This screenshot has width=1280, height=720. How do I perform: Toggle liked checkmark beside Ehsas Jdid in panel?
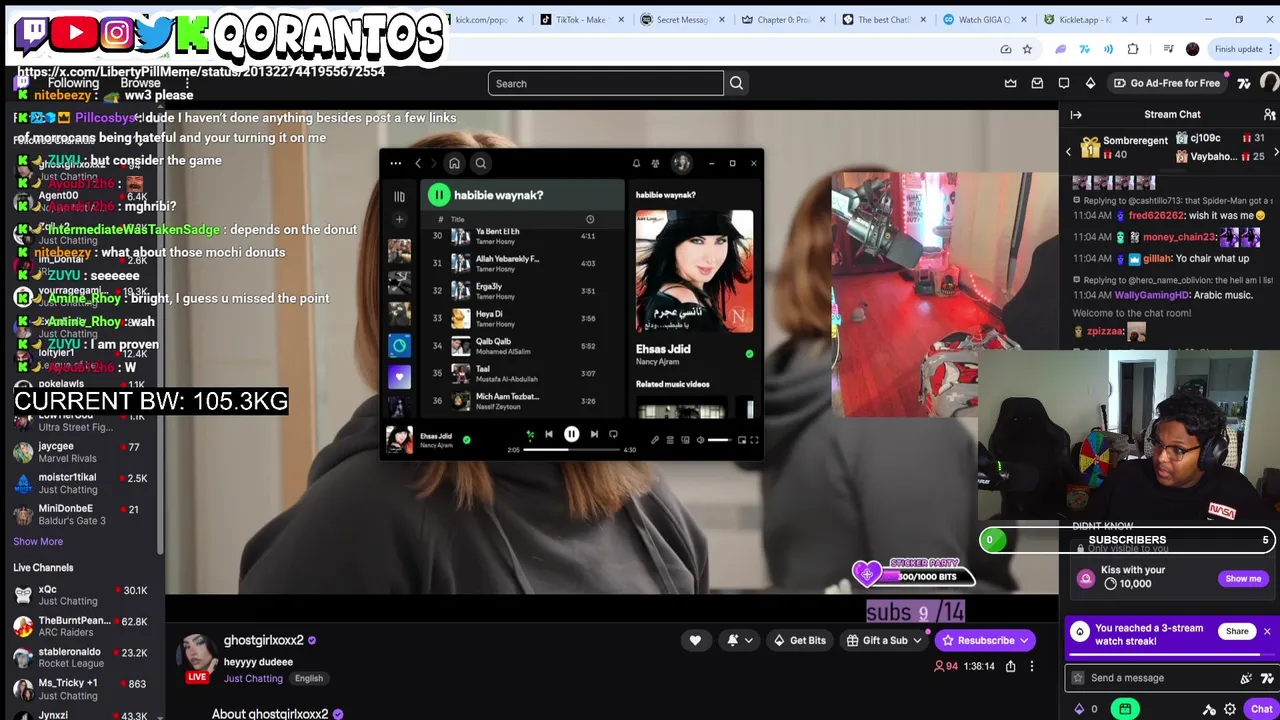[749, 354]
